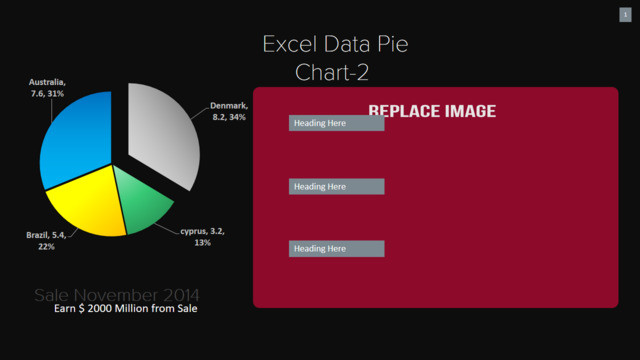Click Earn $ 2000 Million from Sale caption

tap(126, 308)
